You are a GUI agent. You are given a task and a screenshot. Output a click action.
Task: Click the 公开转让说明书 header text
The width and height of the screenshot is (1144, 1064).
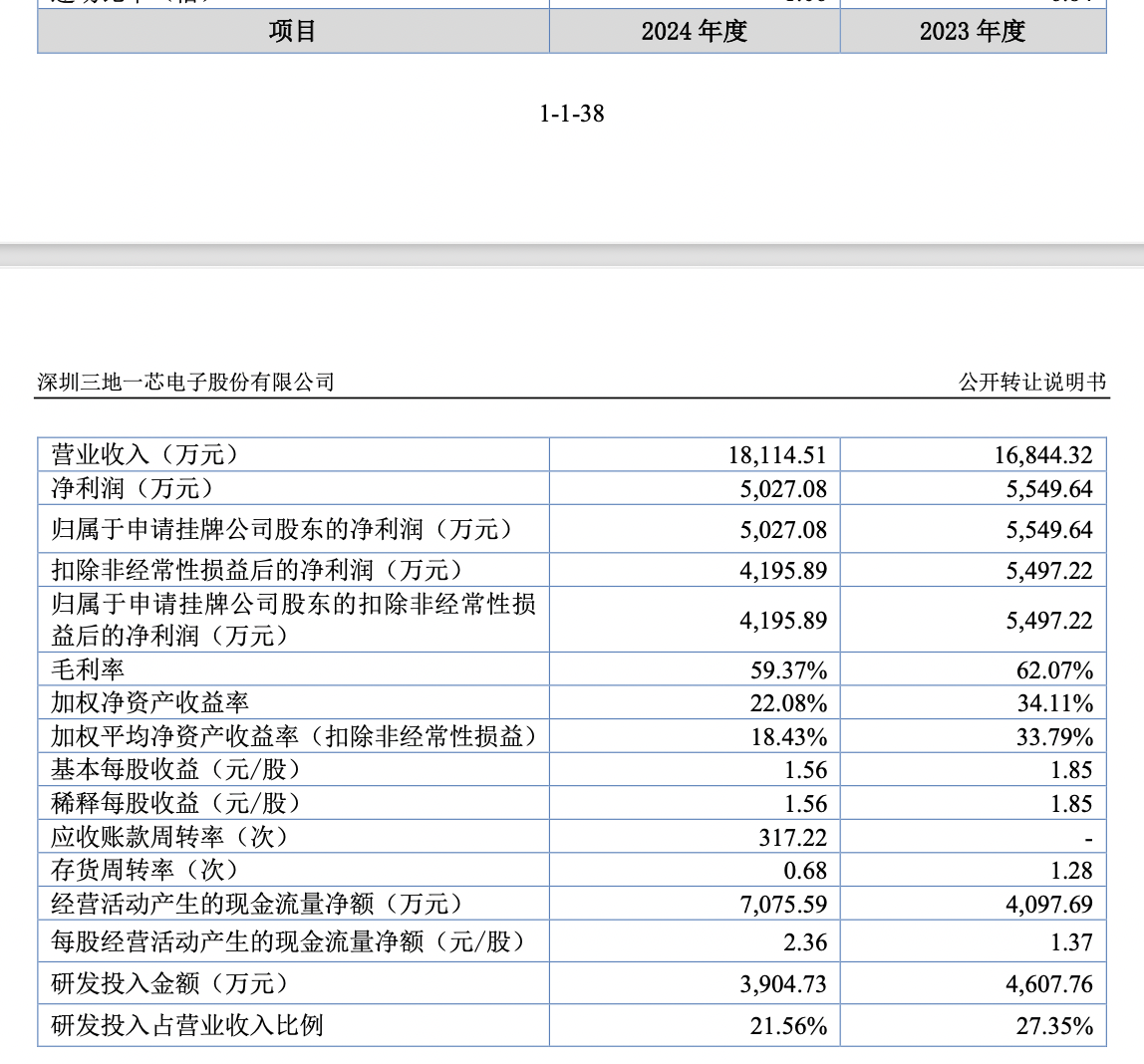[1032, 382]
